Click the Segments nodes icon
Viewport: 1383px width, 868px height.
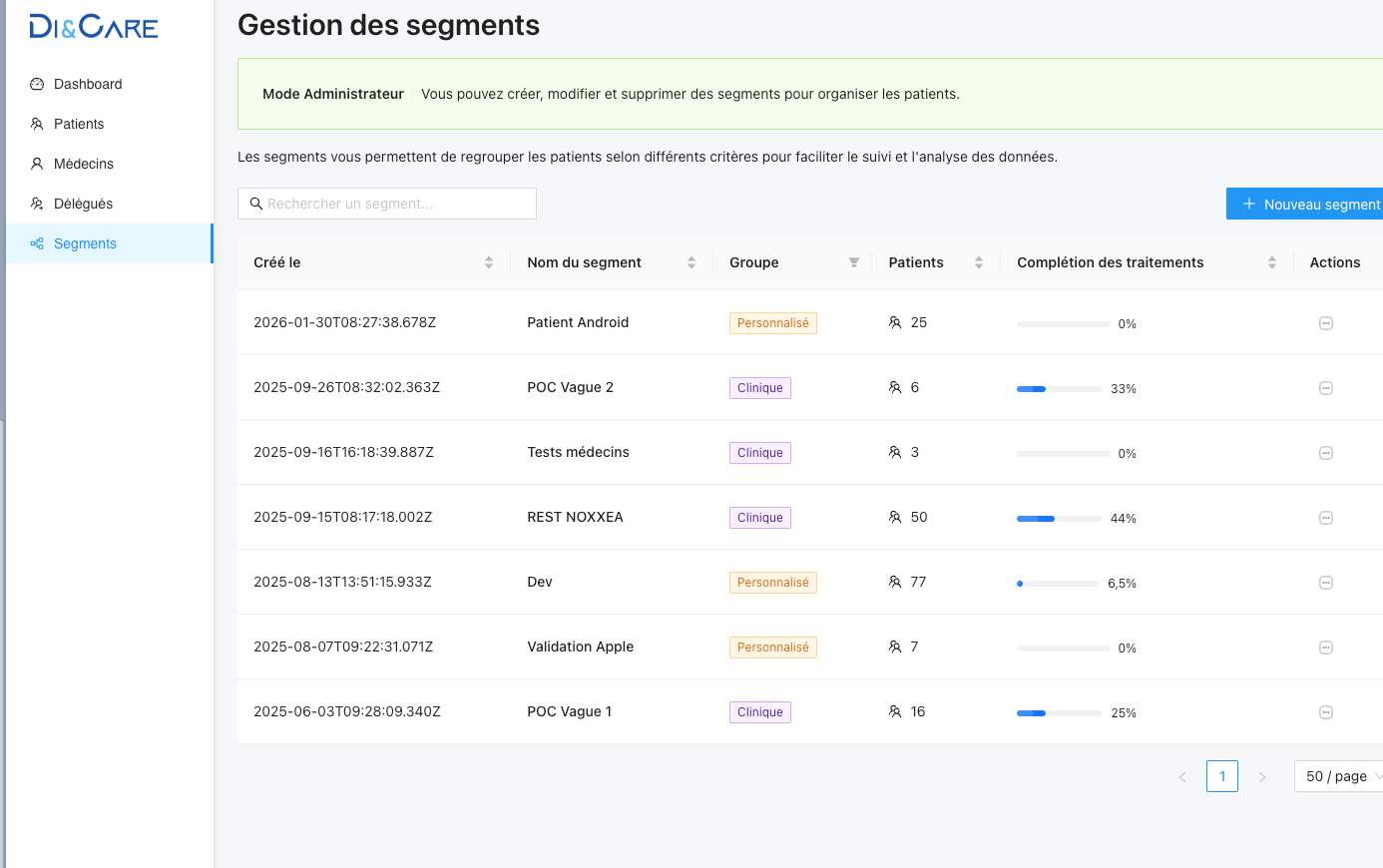[x=37, y=243]
